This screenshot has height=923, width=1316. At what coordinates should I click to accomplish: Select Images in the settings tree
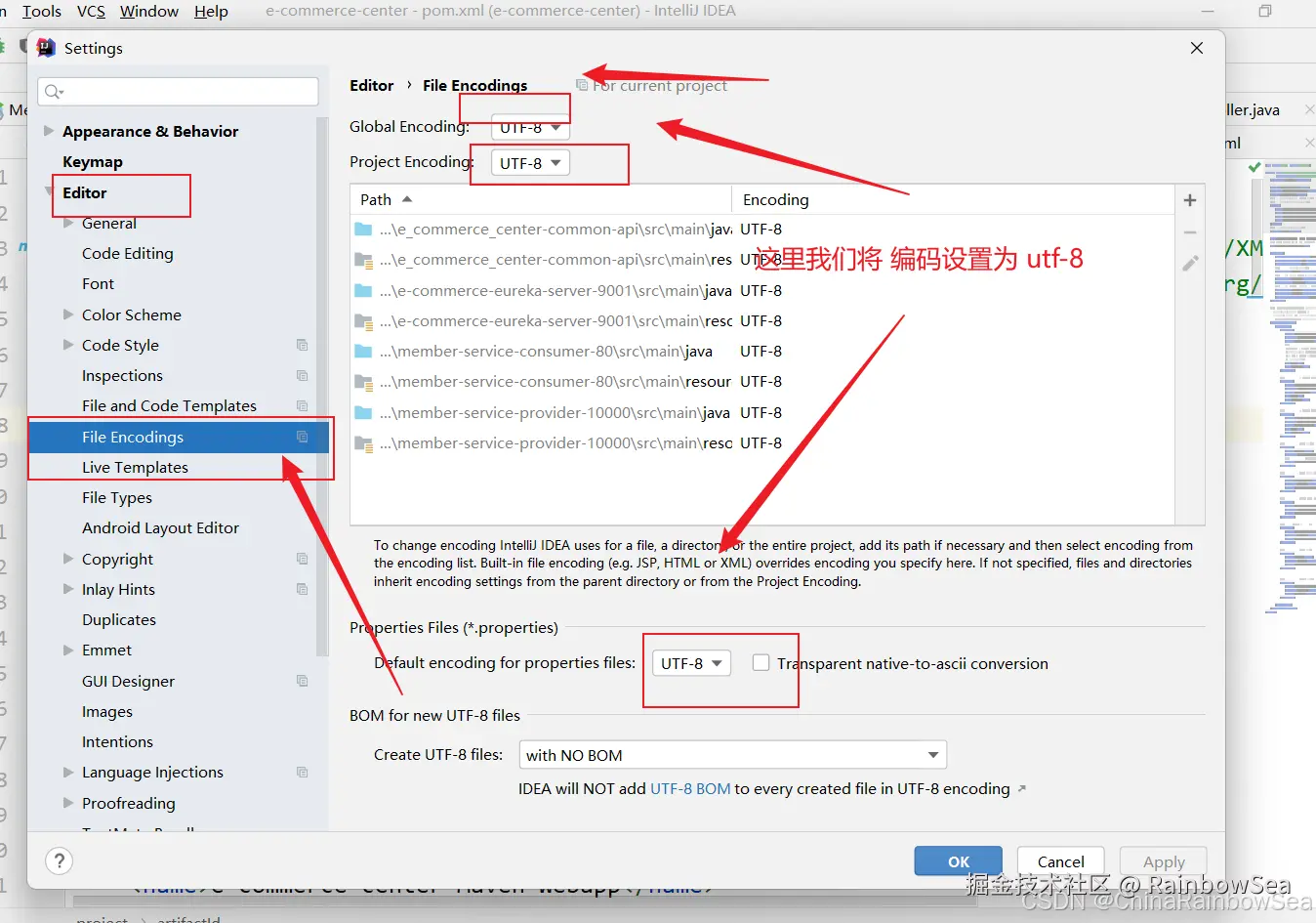(x=107, y=711)
